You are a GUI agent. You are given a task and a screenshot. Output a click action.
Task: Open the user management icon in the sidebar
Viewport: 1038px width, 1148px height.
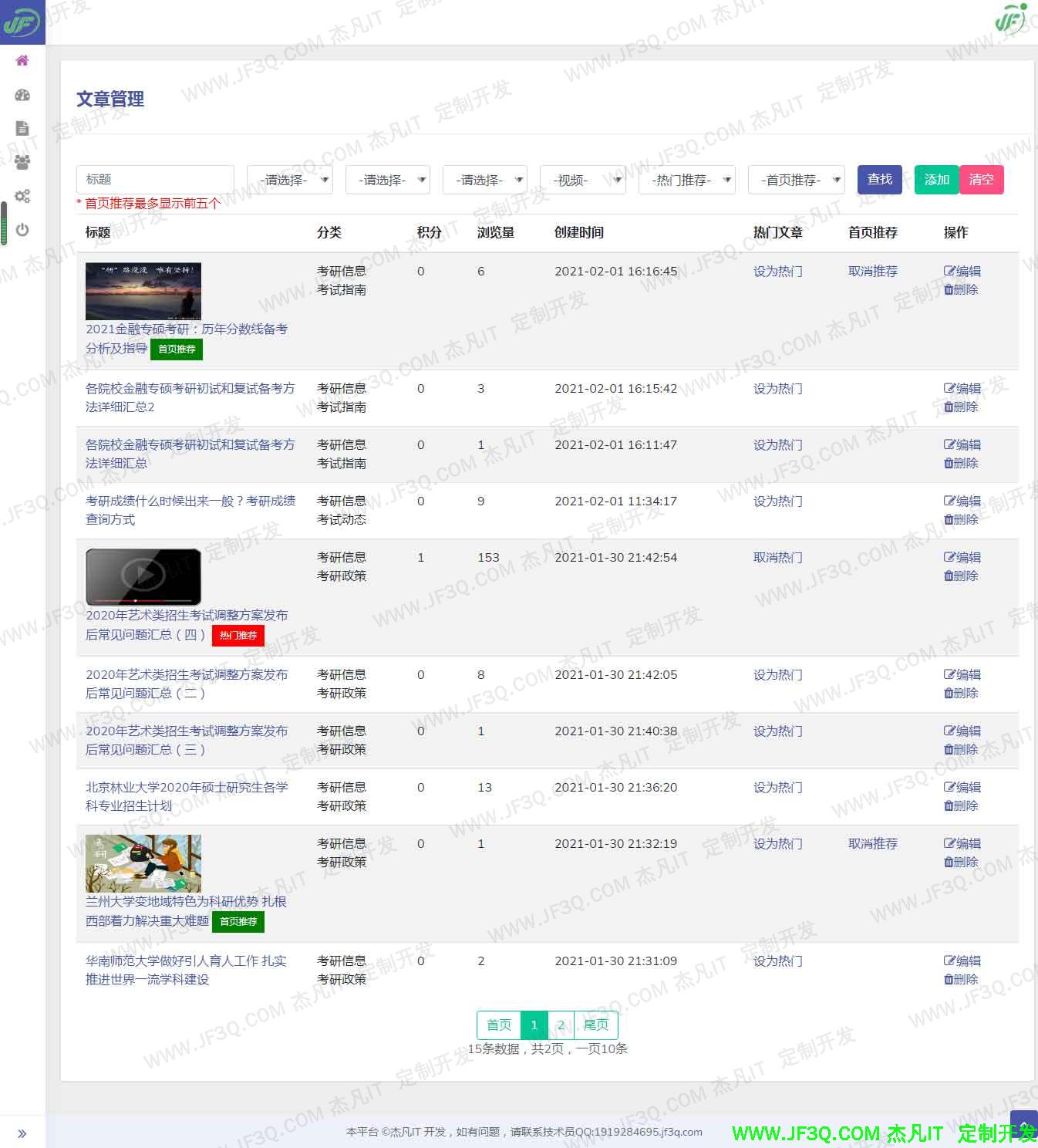pos(22,162)
